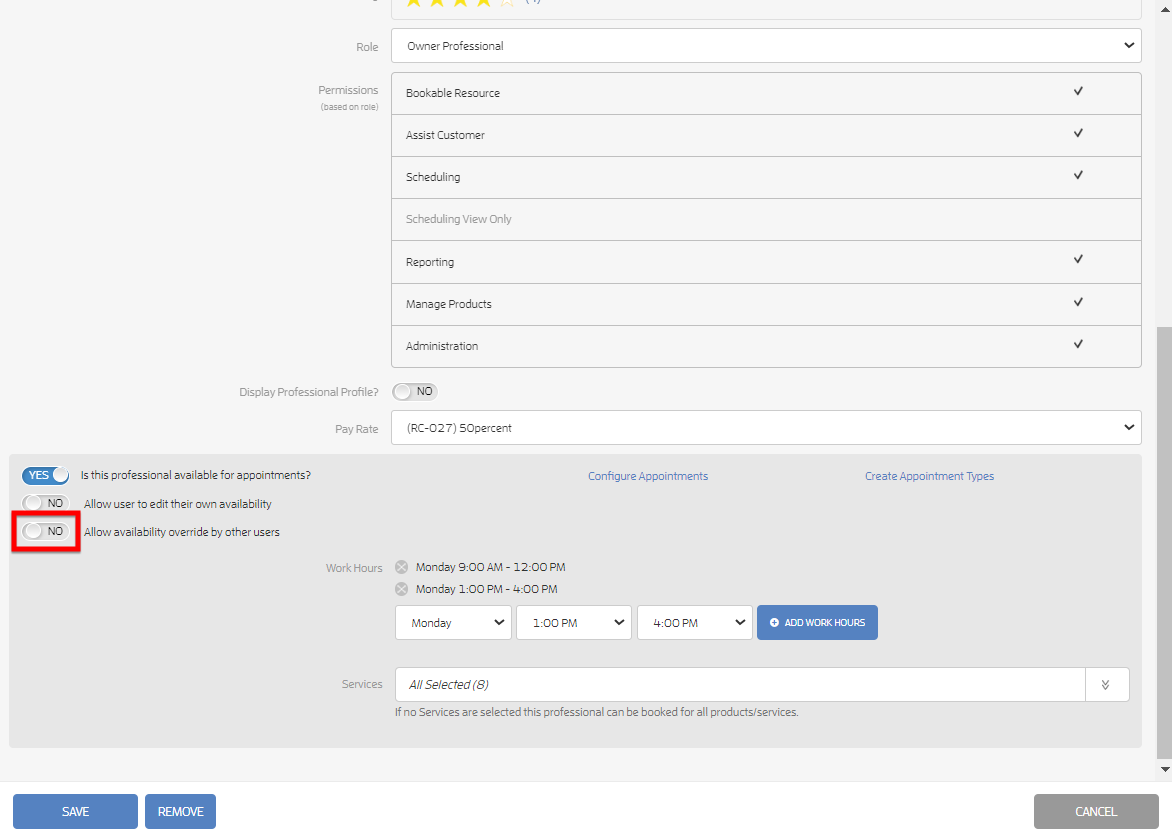This screenshot has width=1172, height=840.
Task: Expand the Services list with double chevron
Action: tap(1105, 685)
